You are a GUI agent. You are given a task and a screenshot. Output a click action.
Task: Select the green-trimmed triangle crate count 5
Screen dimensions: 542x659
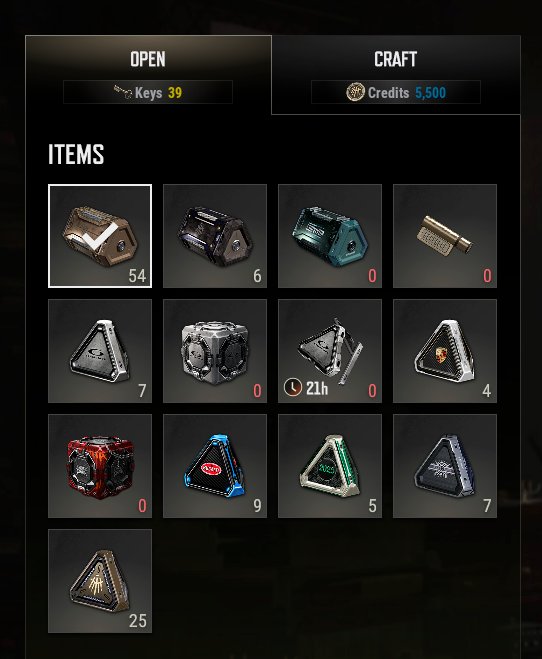[x=330, y=466]
